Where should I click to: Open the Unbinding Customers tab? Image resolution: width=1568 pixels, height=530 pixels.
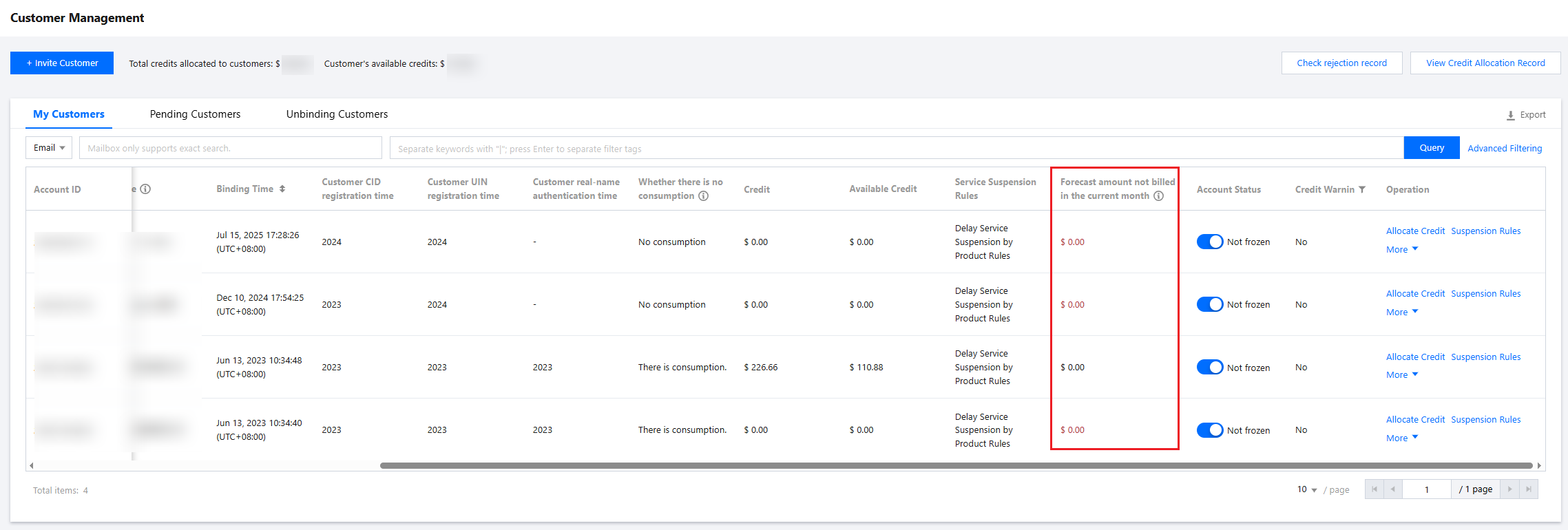[337, 114]
